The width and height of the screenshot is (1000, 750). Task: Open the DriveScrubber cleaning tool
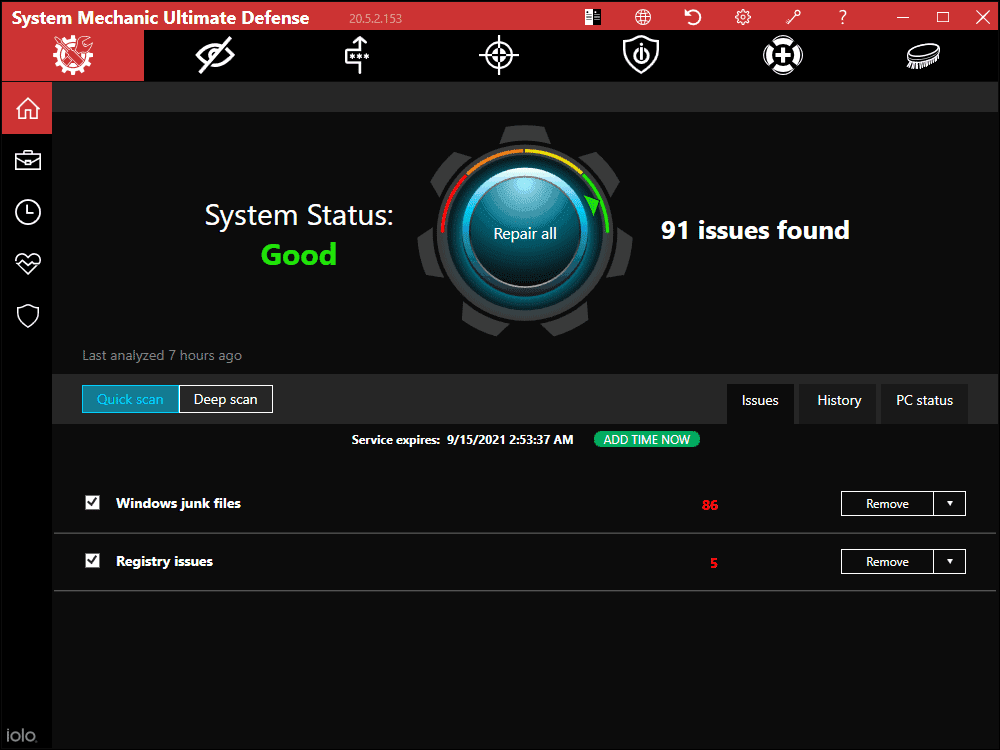[923, 55]
